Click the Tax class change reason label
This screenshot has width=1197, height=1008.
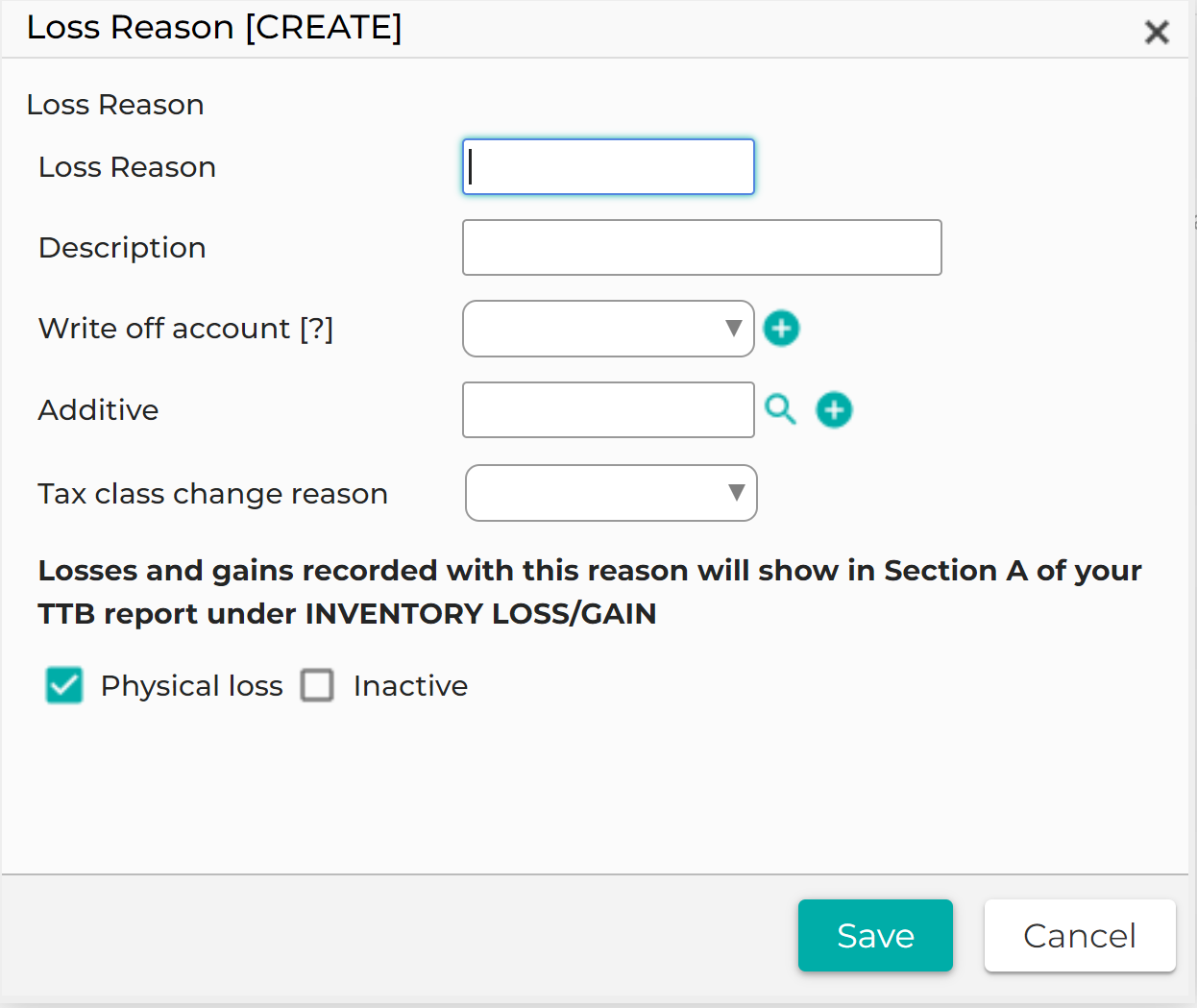[213, 494]
